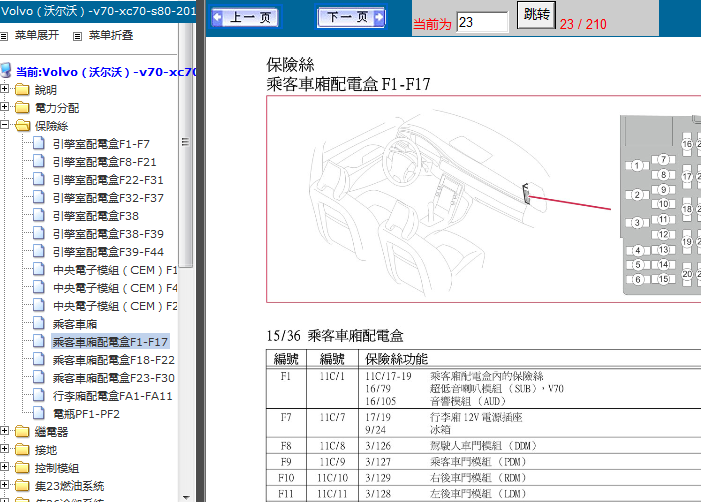Click the 23 / 210 page counter text
The width and height of the screenshot is (701, 502).
[x=583, y=24]
